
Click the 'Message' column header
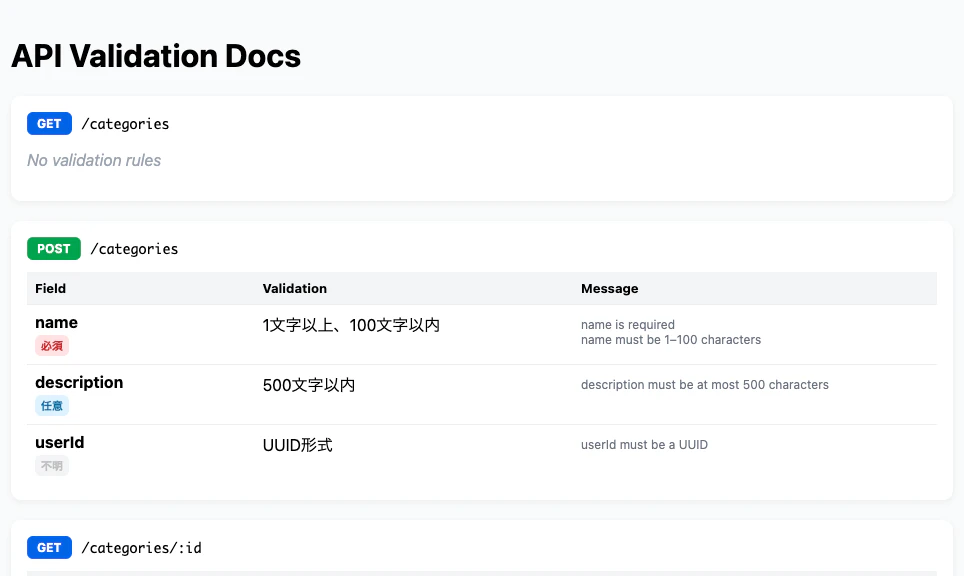pos(609,288)
